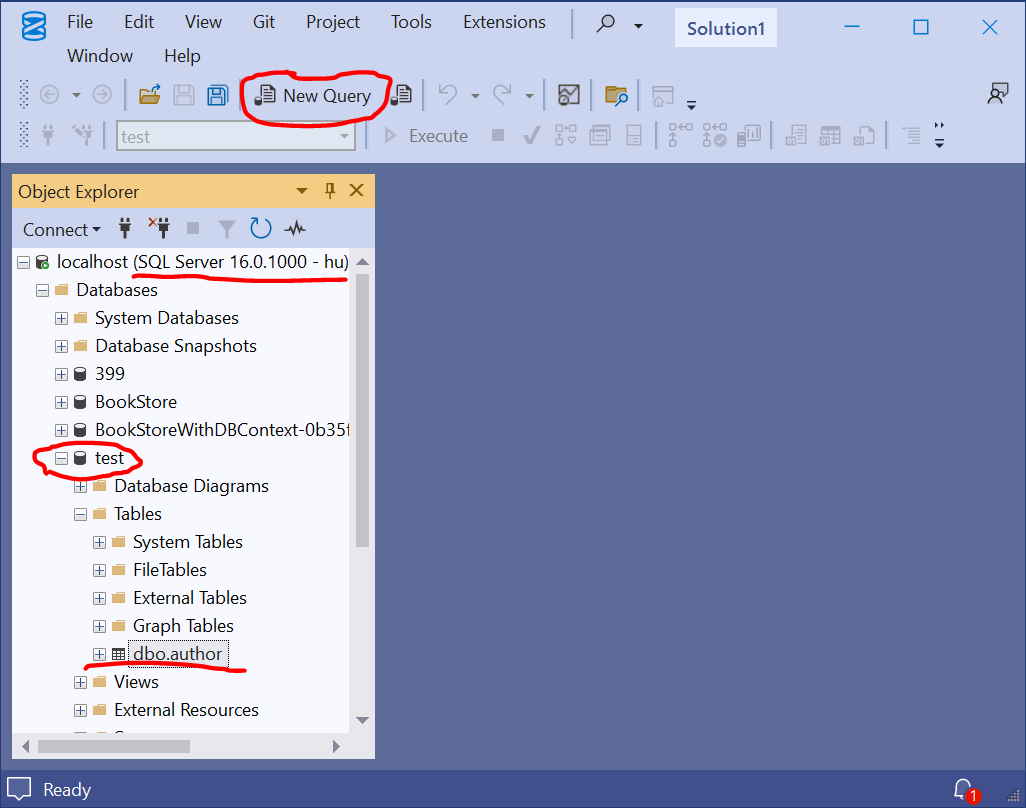Close the Object Explorer panel
Viewport: 1026px width, 808px height.
(357, 190)
